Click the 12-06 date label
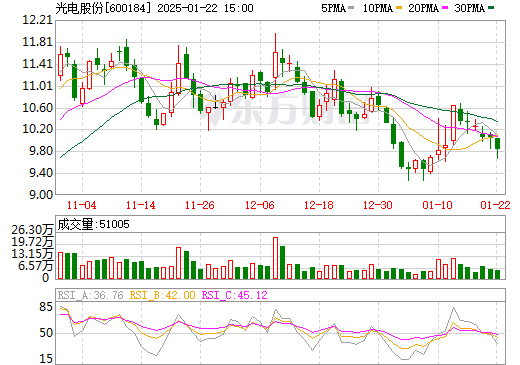 tap(260, 205)
